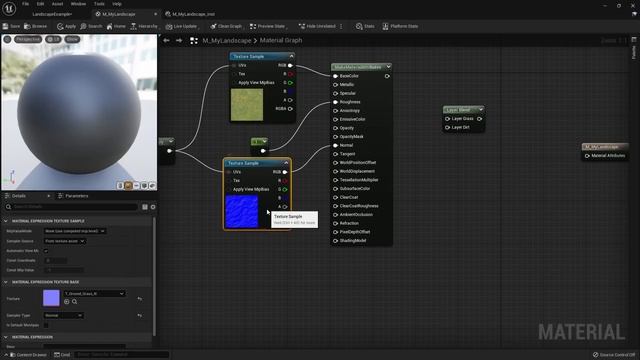
Task: Open Search in the toolbar
Action: pos(91,26)
